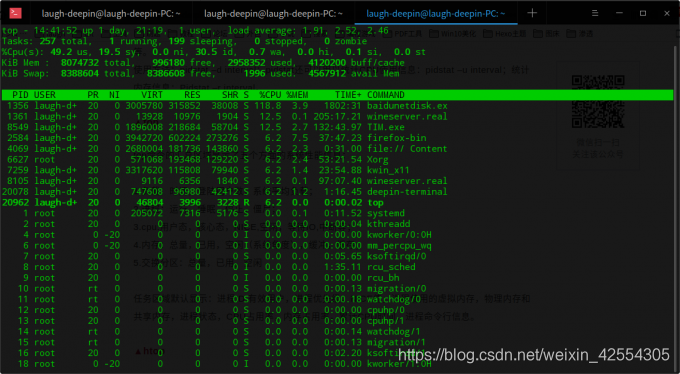Select the migration/1 process row
The image size is (680, 374).
337,342
